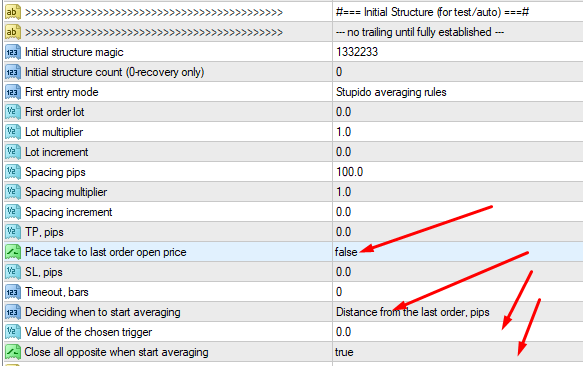This screenshot has width=583, height=366.
Task: Click the double icon beside Spacing pips
Action: (12, 172)
